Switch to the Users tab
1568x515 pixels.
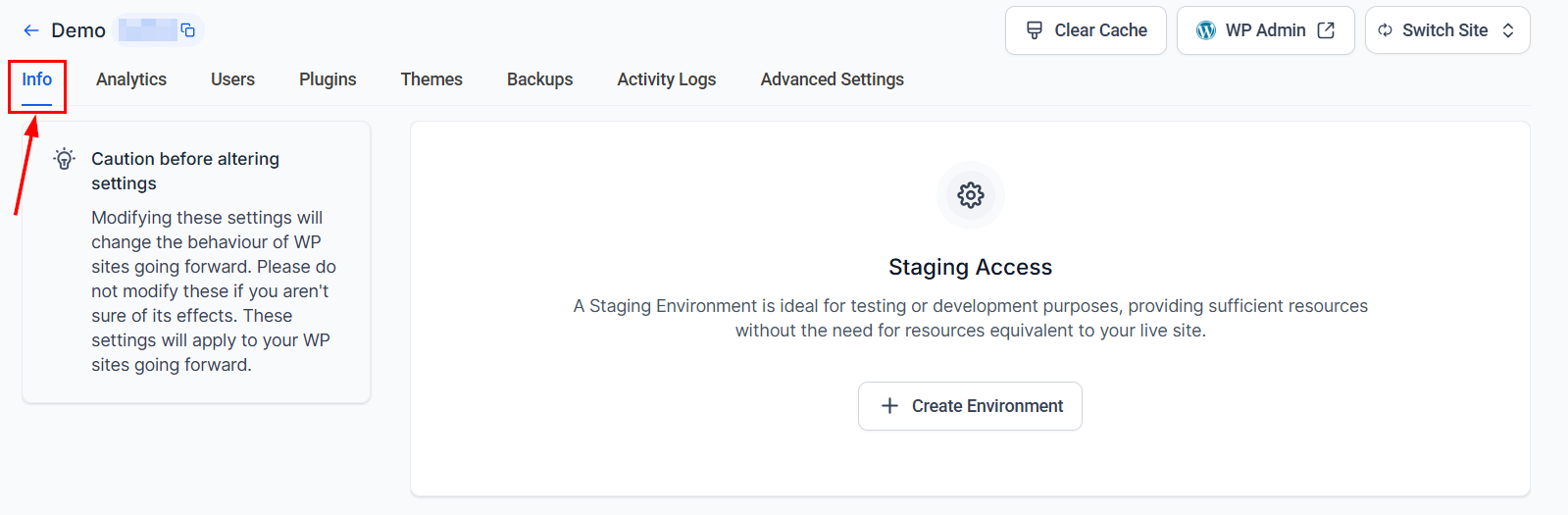pos(232,79)
